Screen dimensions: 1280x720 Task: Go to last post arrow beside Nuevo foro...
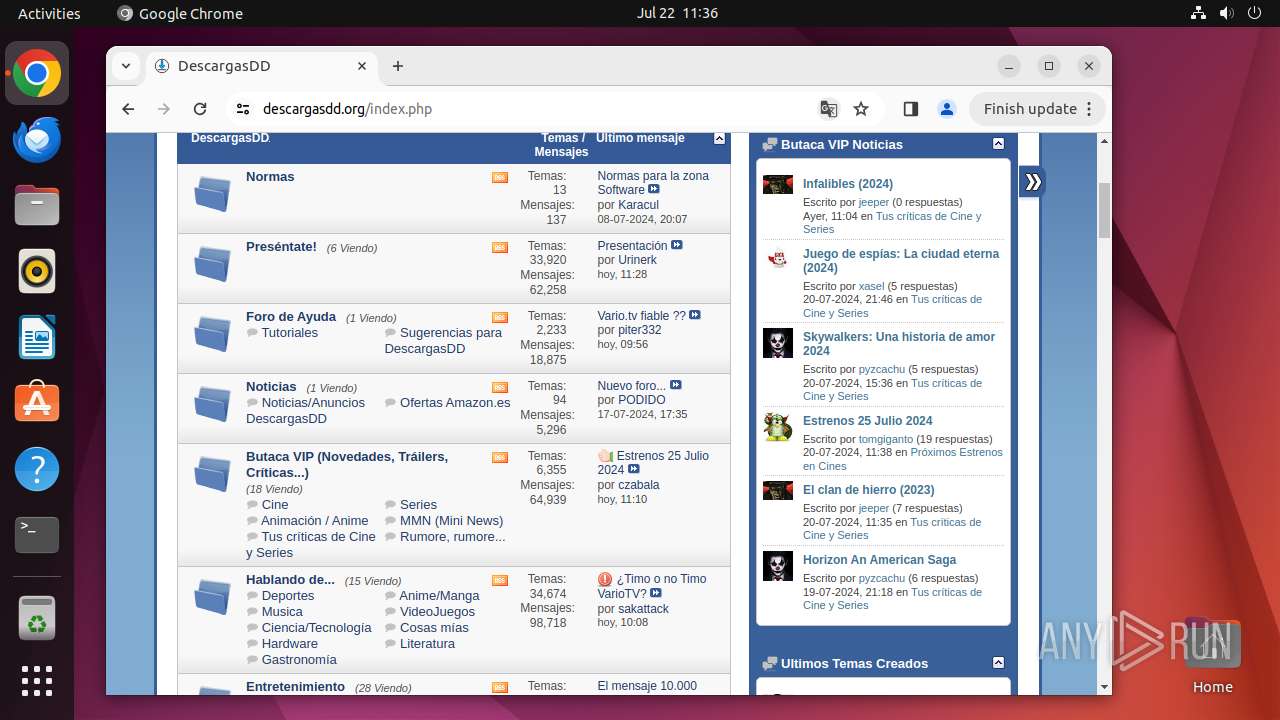coord(676,385)
